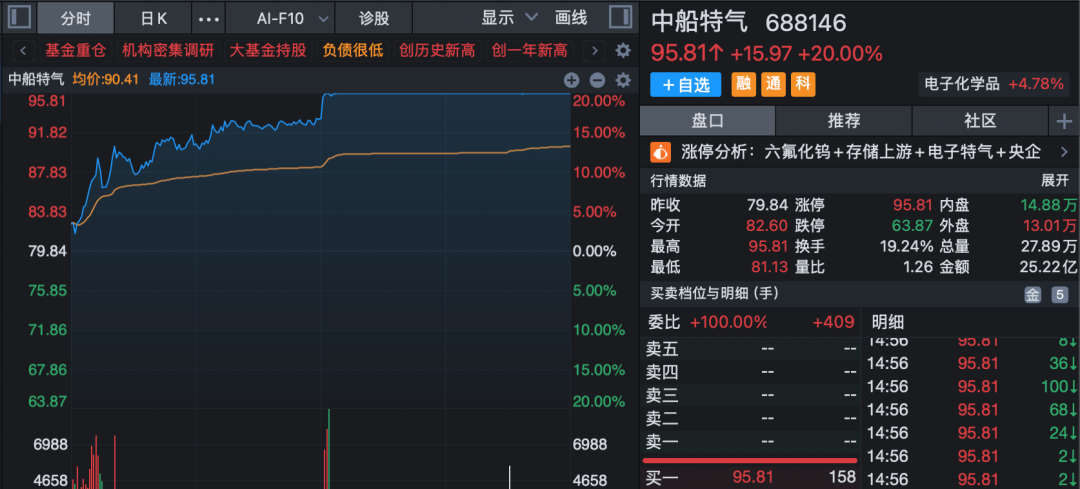Click the 机构密集调研 tag

[x=167, y=50]
